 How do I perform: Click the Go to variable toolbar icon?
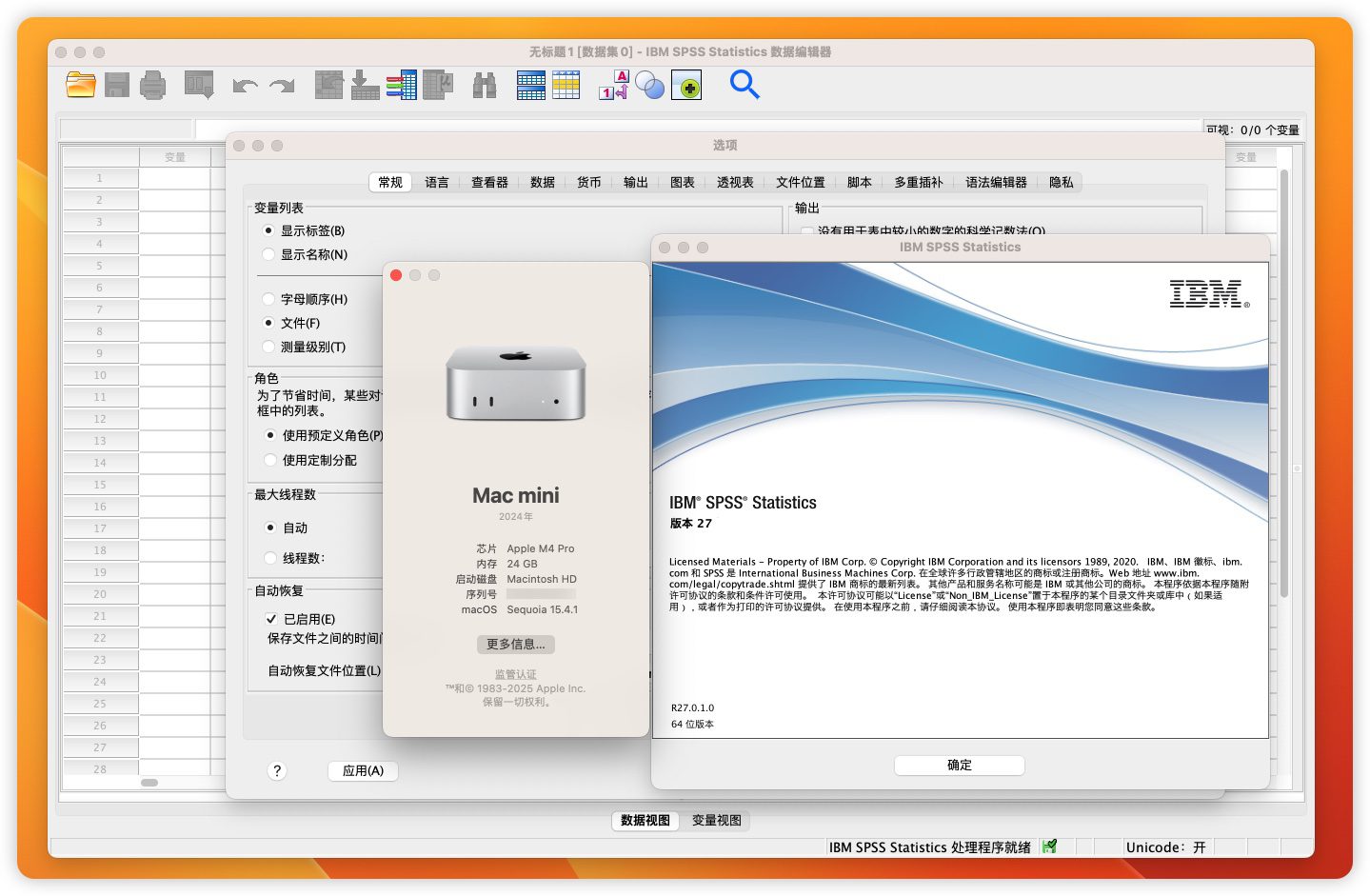pos(365,85)
